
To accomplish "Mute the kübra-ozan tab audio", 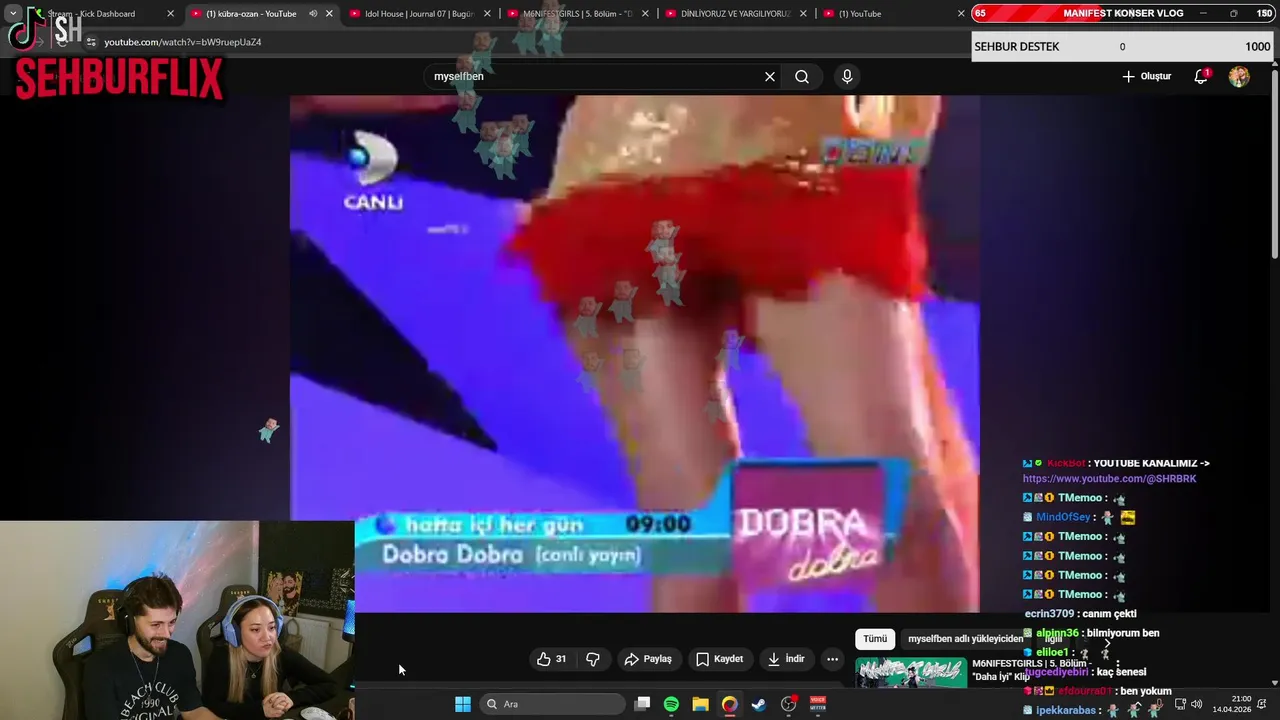I will 312,14.
